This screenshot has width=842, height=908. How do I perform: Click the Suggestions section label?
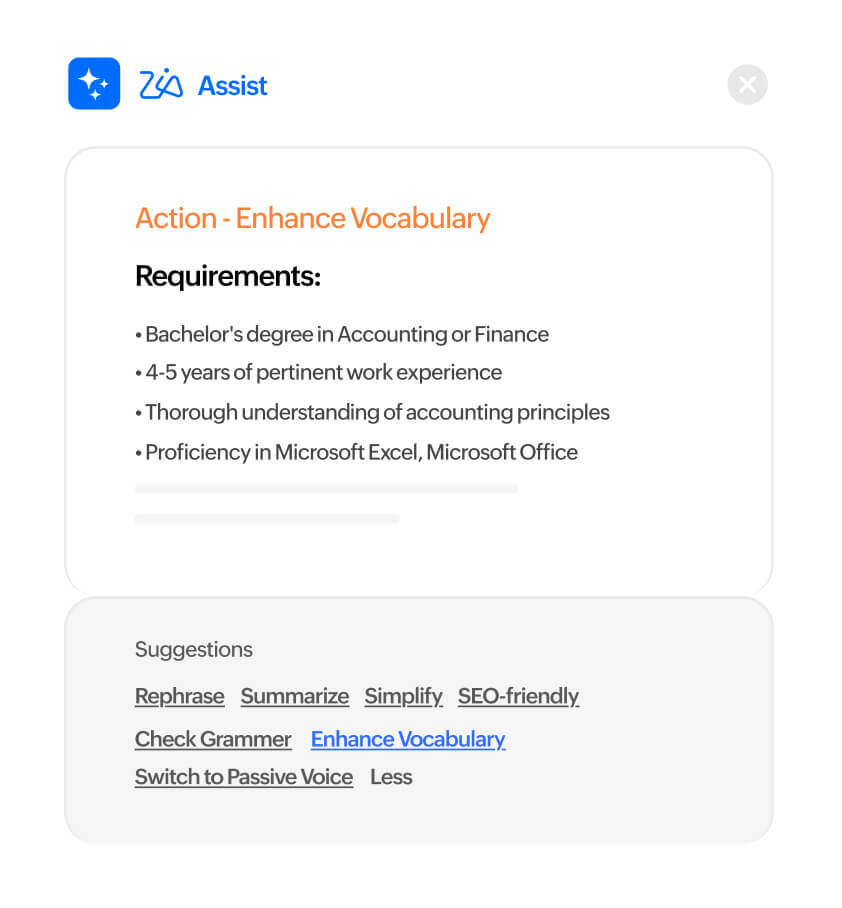194,650
